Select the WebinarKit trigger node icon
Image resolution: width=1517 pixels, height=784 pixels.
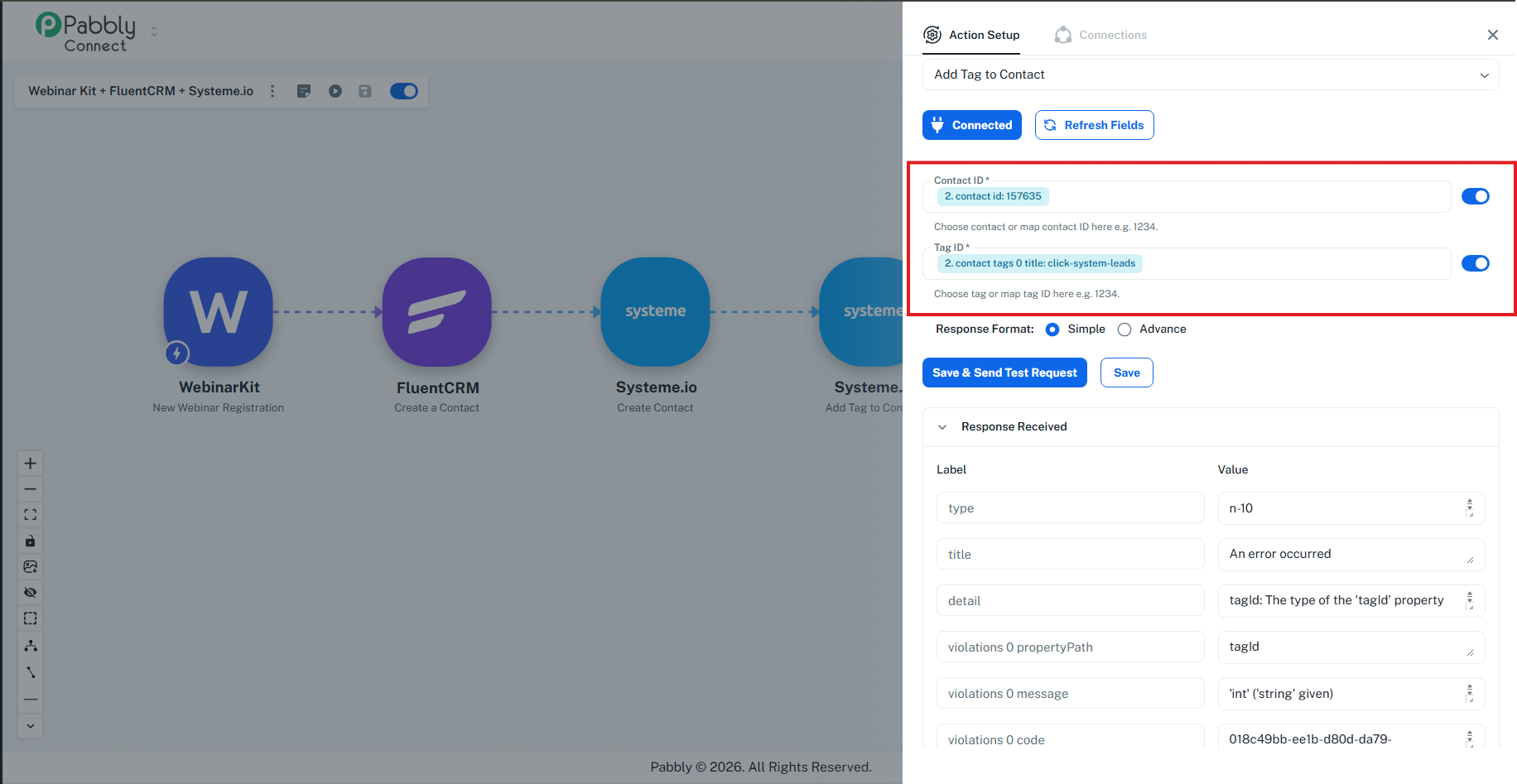pos(219,312)
